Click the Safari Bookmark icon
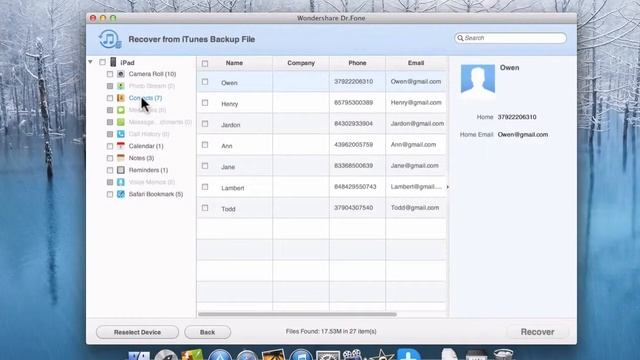 click(x=121, y=194)
